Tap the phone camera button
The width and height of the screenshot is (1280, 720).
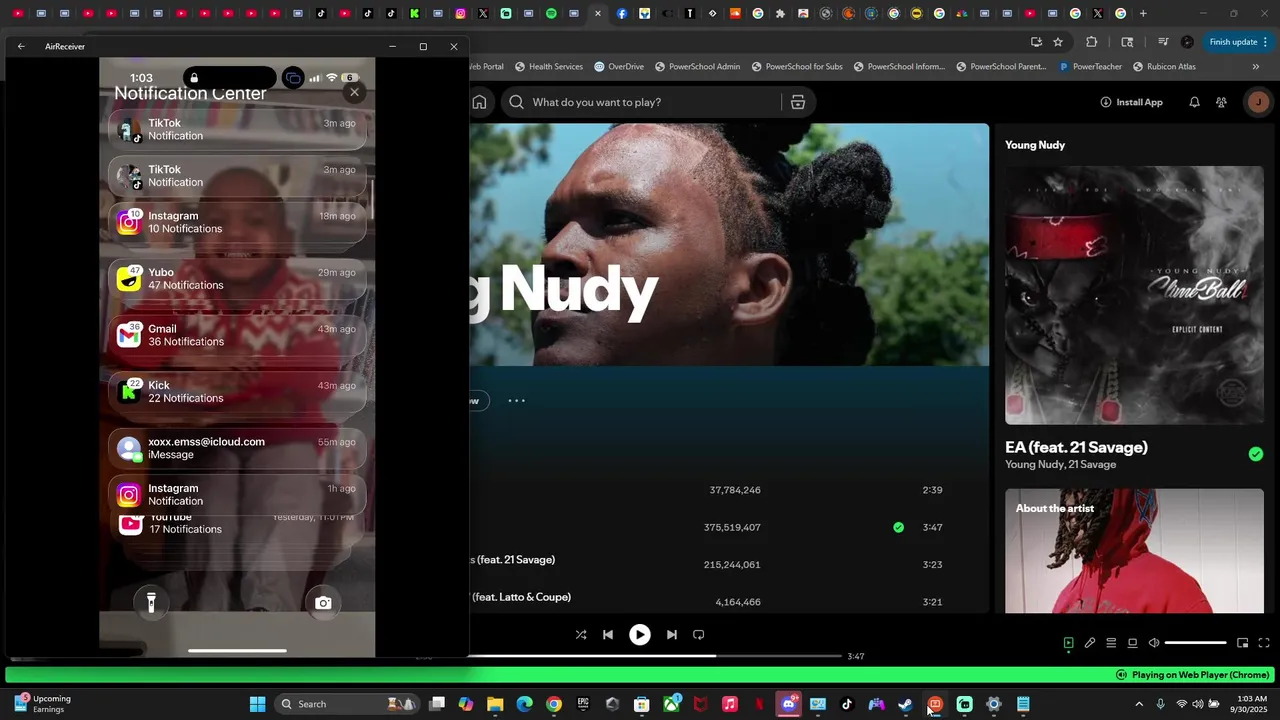(x=323, y=603)
